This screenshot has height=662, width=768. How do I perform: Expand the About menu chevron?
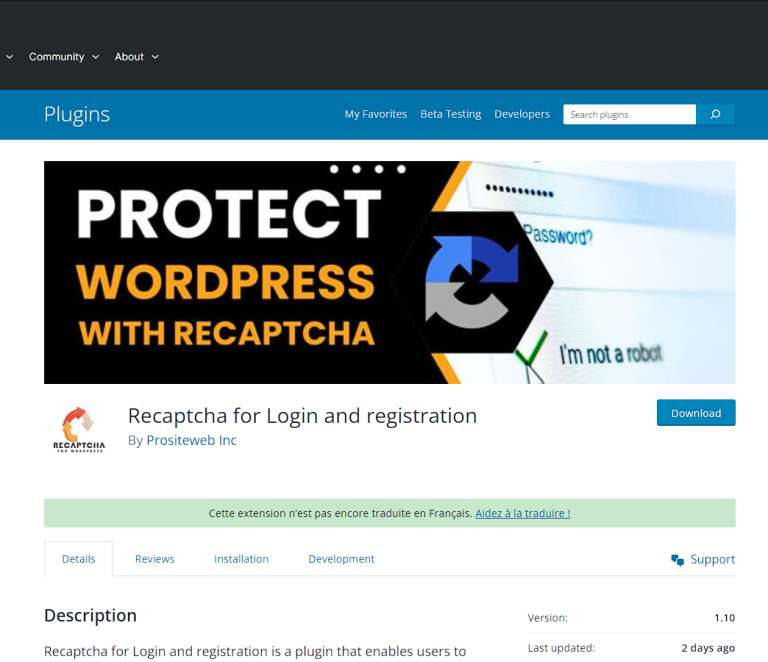pyautogui.click(x=155, y=57)
